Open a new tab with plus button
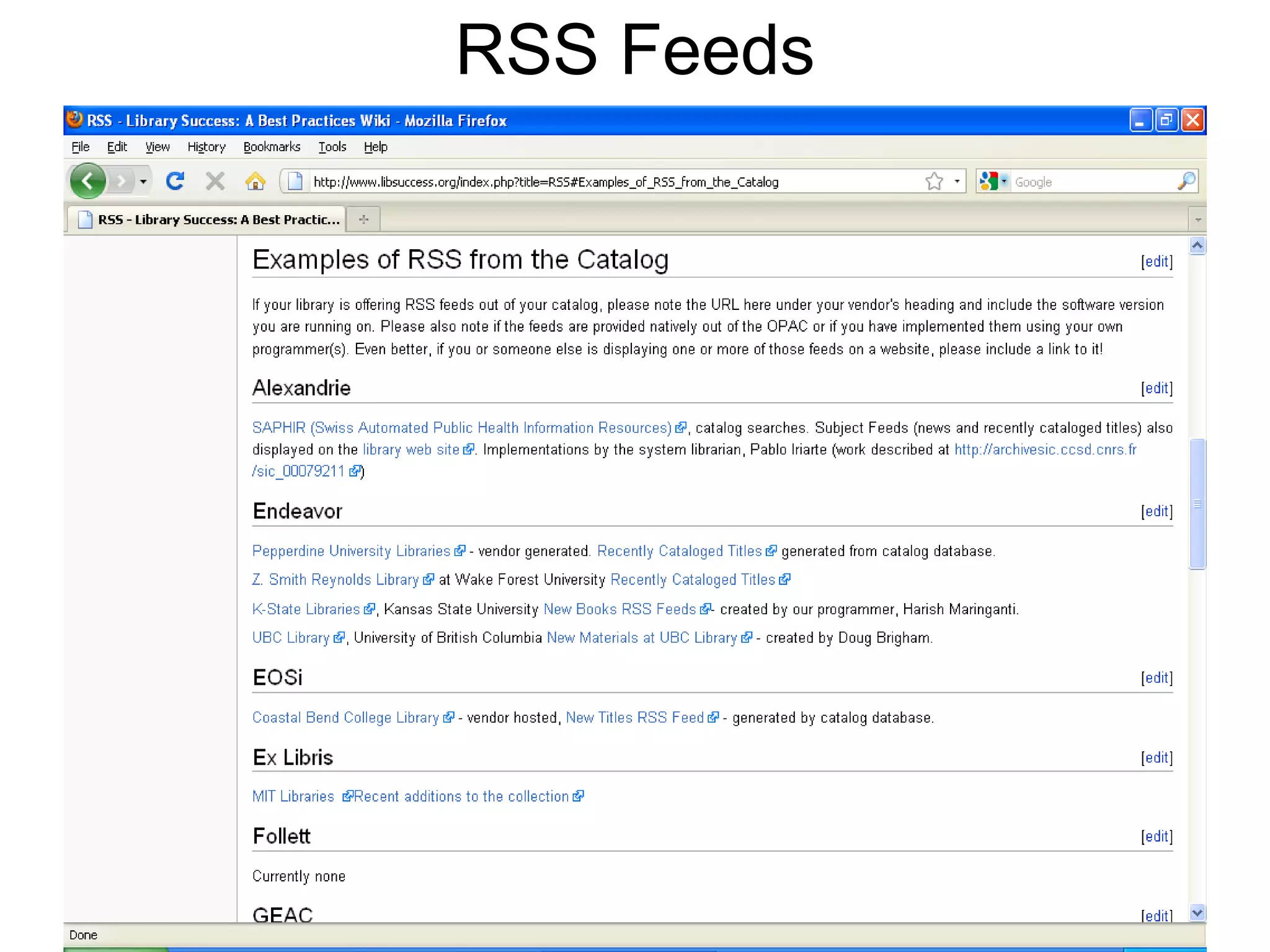 363,219
